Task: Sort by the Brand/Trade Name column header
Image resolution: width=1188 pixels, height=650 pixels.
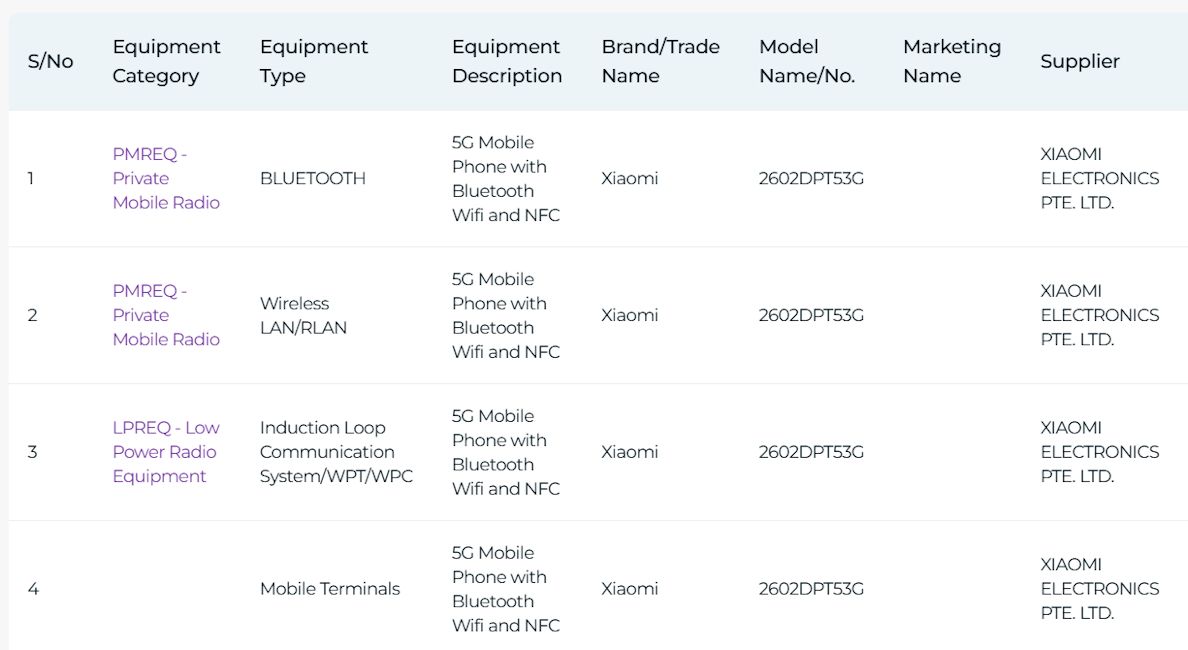Action: pos(660,61)
